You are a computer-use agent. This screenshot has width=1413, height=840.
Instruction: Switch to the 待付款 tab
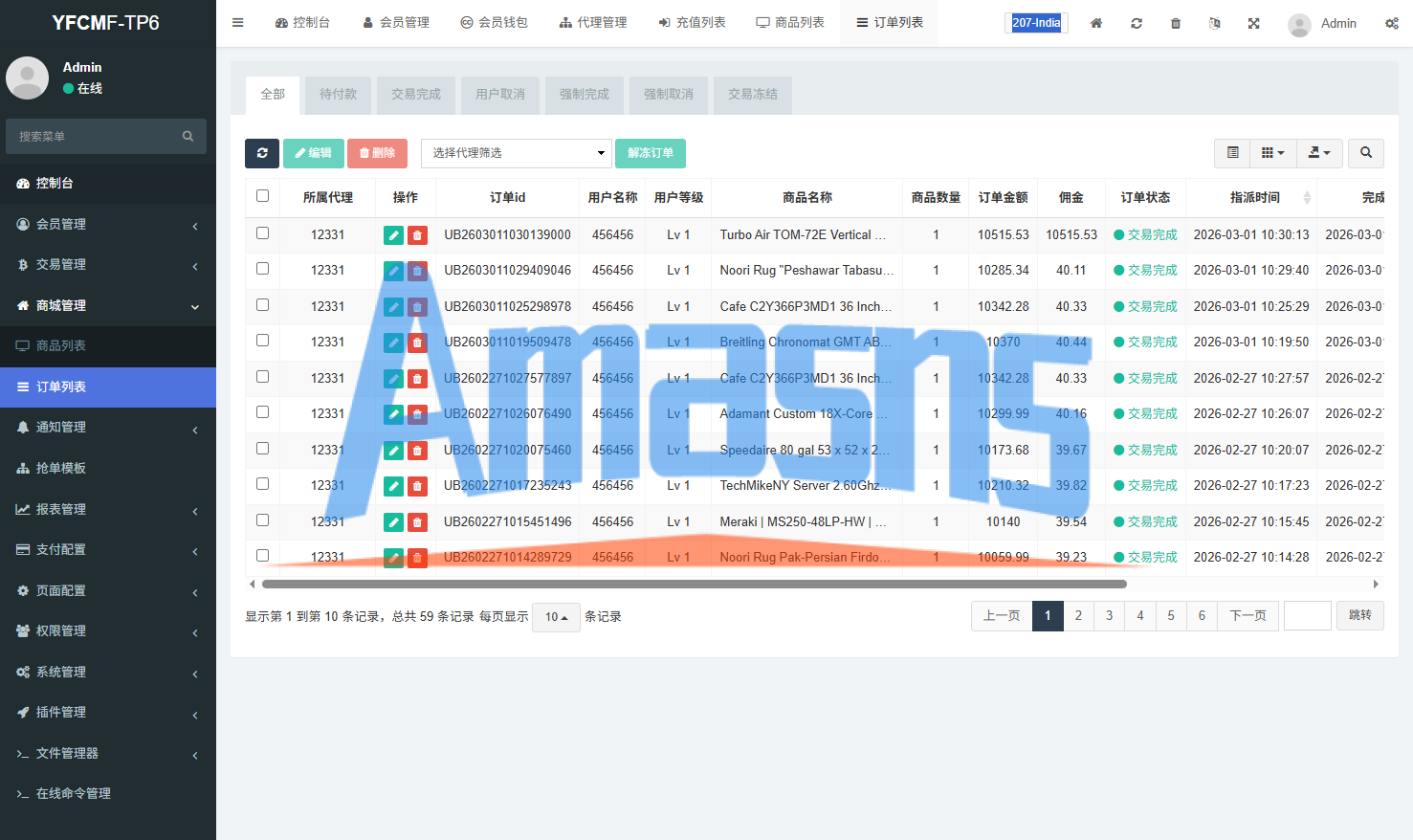pos(338,95)
